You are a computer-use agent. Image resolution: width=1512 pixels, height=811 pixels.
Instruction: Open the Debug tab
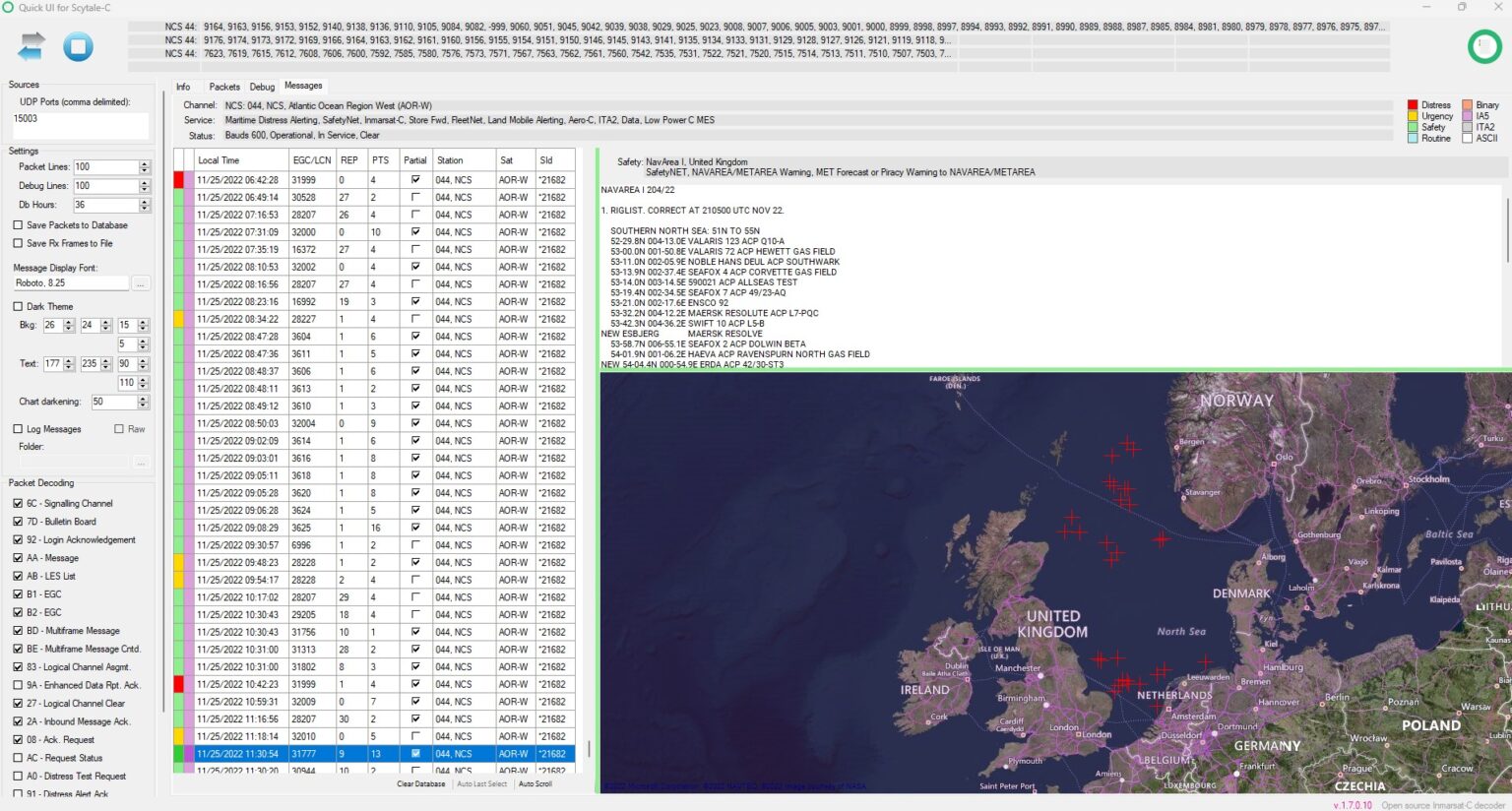tap(262, 87)
